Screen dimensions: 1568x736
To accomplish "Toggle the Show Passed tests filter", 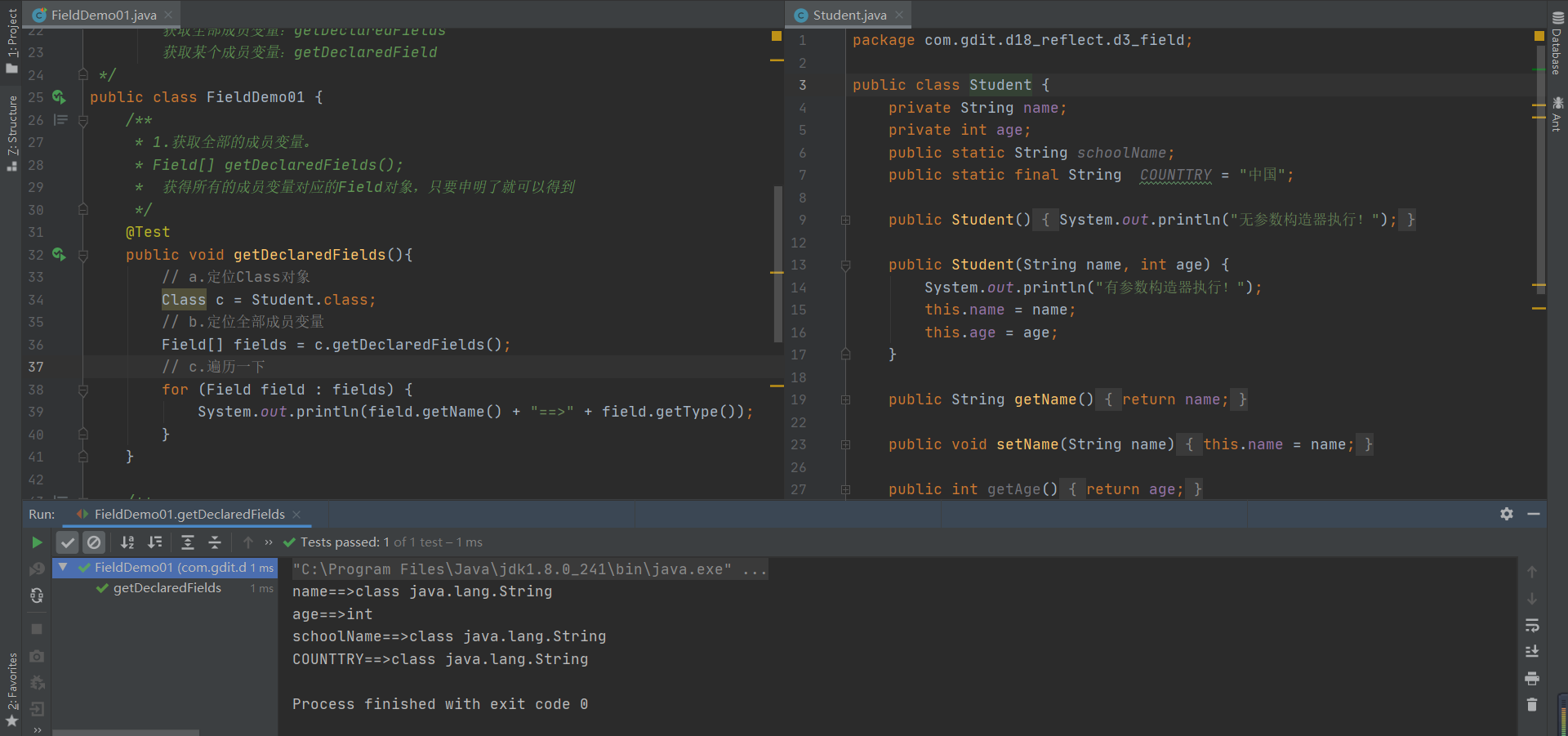I will 68,542.
